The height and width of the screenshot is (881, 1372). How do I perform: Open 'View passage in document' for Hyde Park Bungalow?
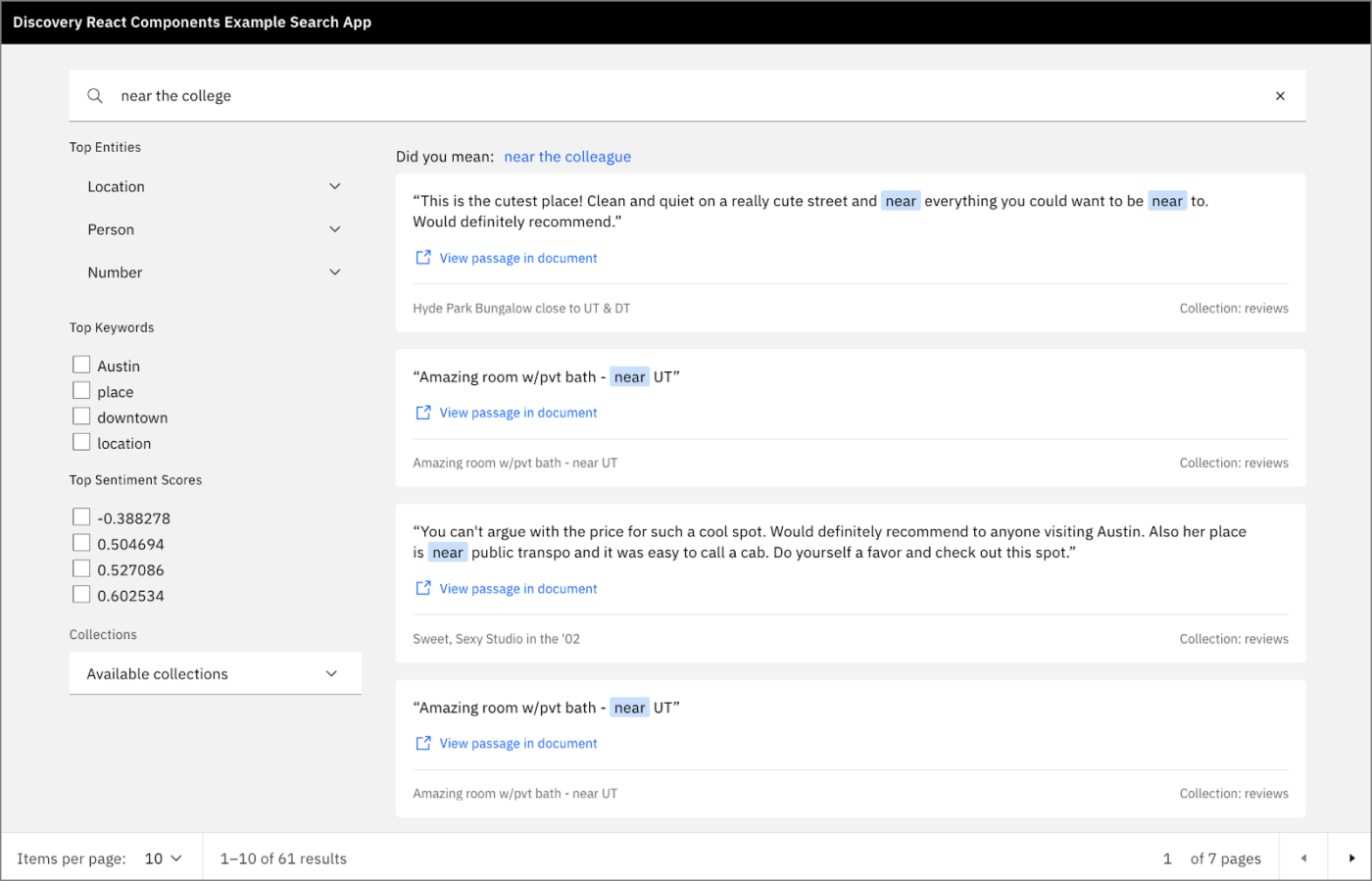(x=517, y=258)
